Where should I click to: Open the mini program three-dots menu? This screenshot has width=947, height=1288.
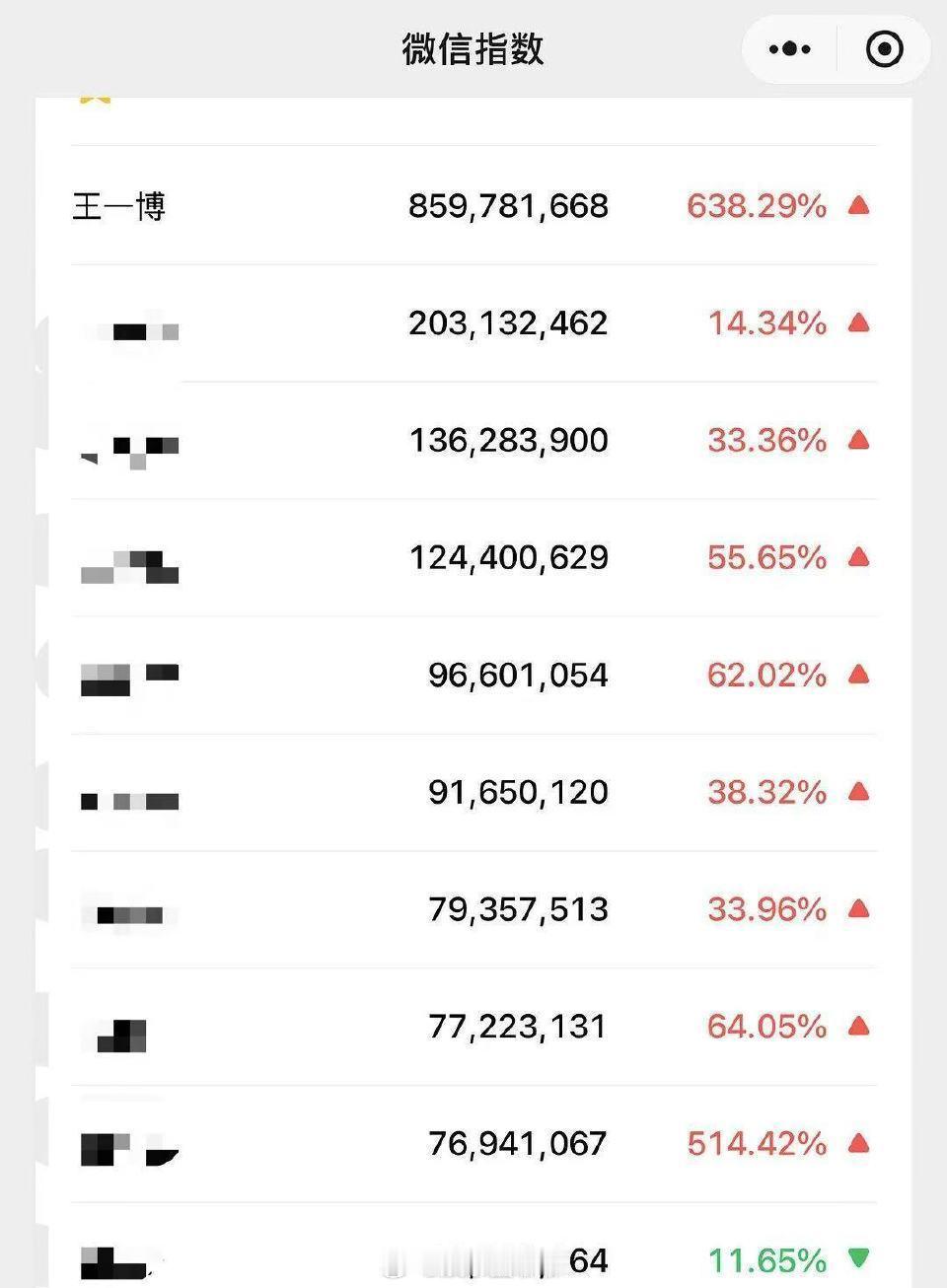click(x=789, y=48)
